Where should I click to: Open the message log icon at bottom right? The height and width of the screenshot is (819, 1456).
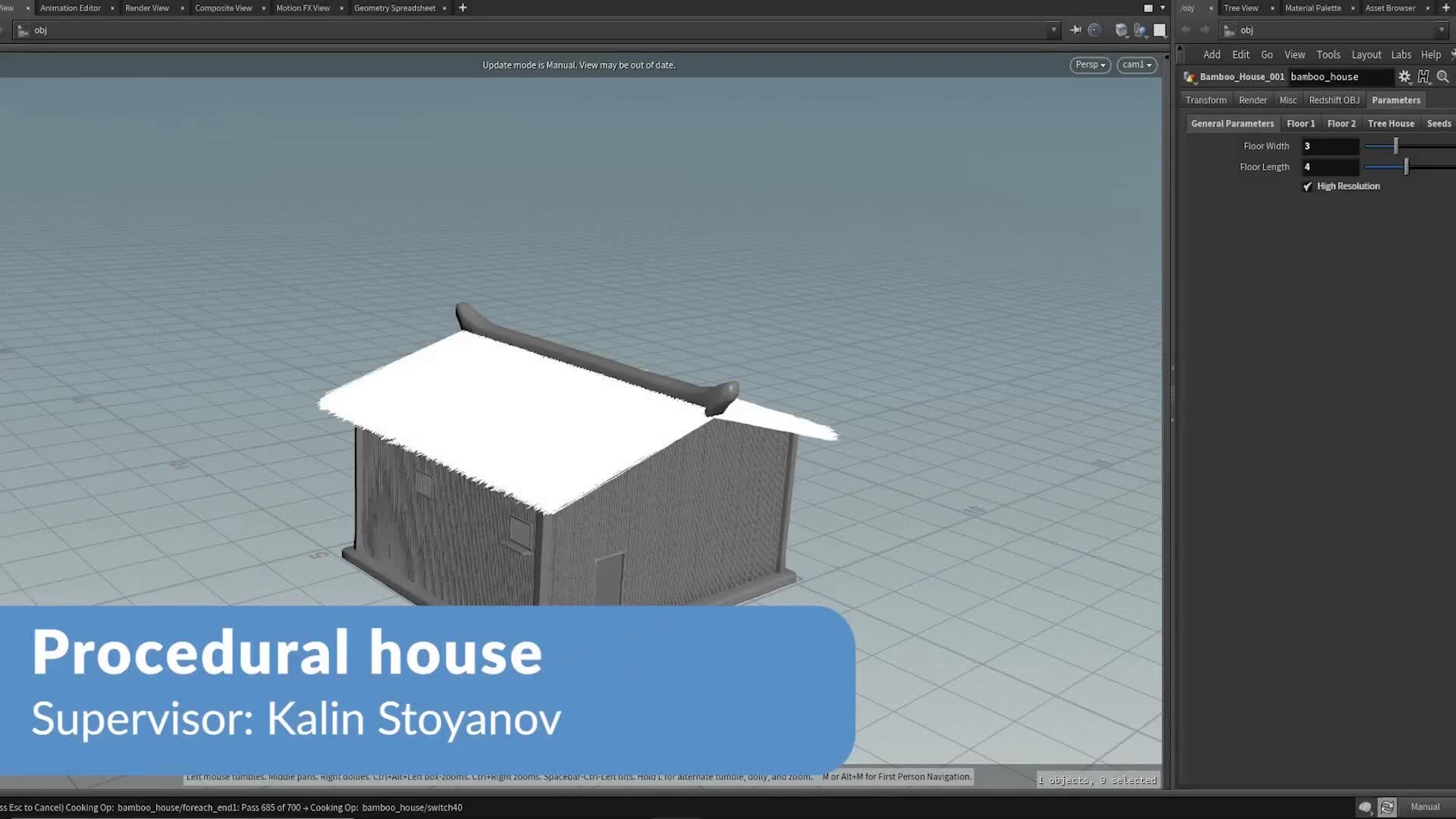[x=1365, y=807]
